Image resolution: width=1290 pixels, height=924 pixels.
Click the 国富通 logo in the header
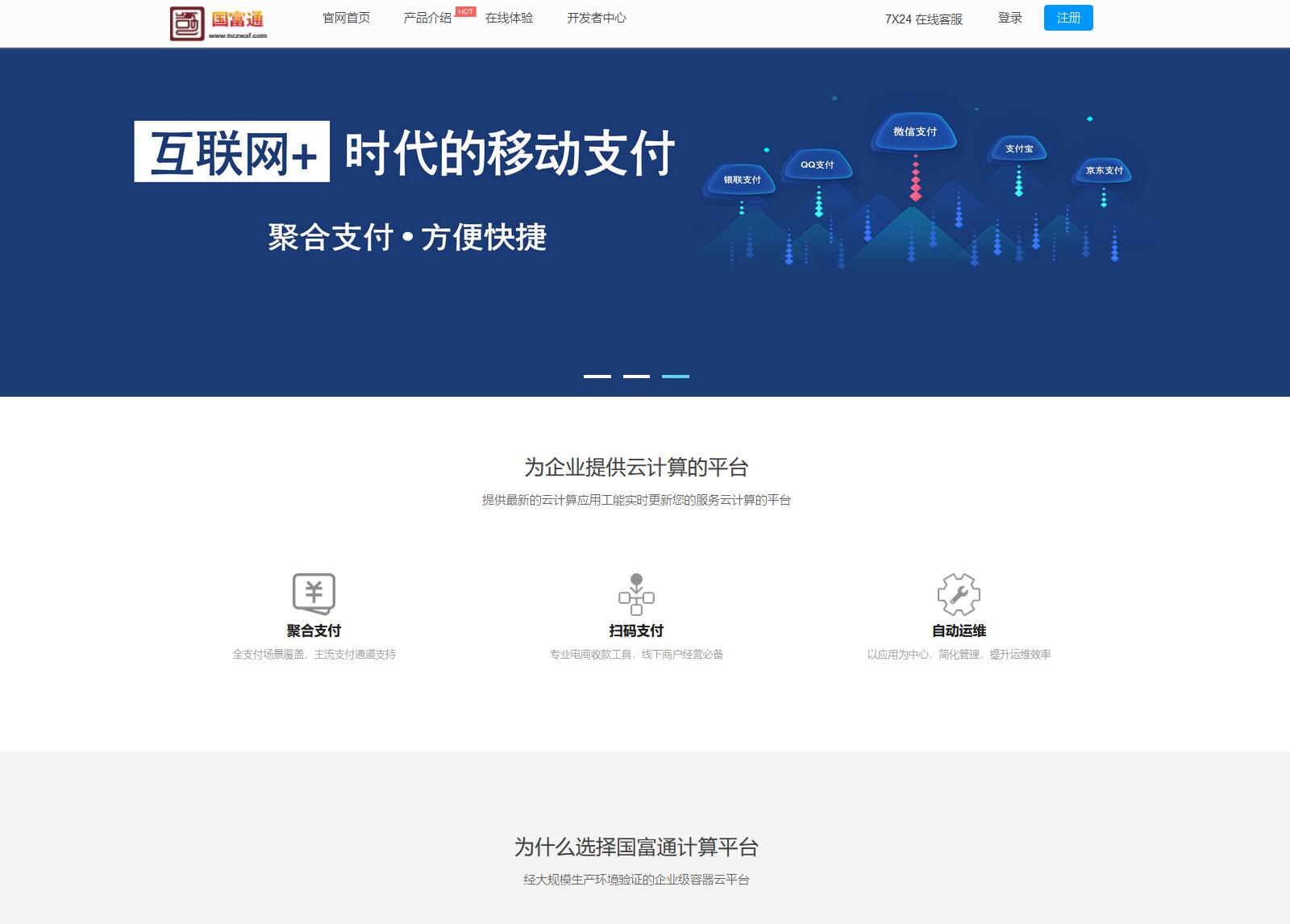(218, 23)
